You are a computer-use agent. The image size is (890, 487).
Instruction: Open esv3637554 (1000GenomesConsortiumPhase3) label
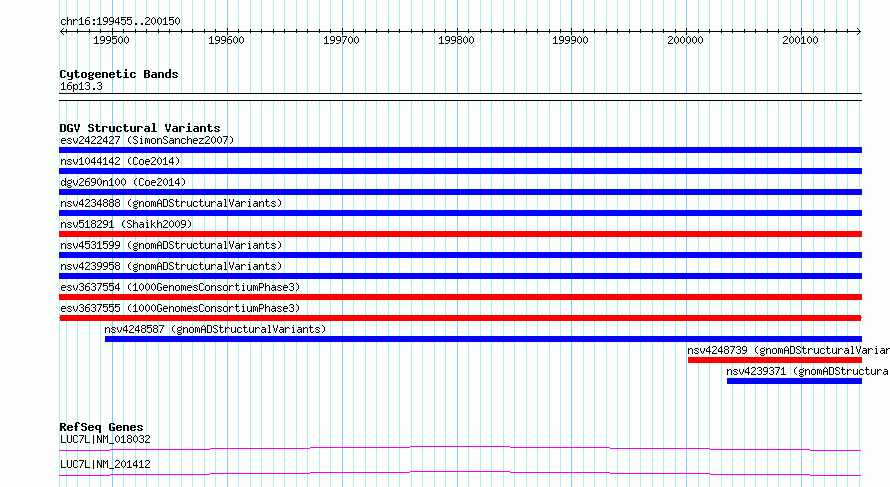[180, 287]
